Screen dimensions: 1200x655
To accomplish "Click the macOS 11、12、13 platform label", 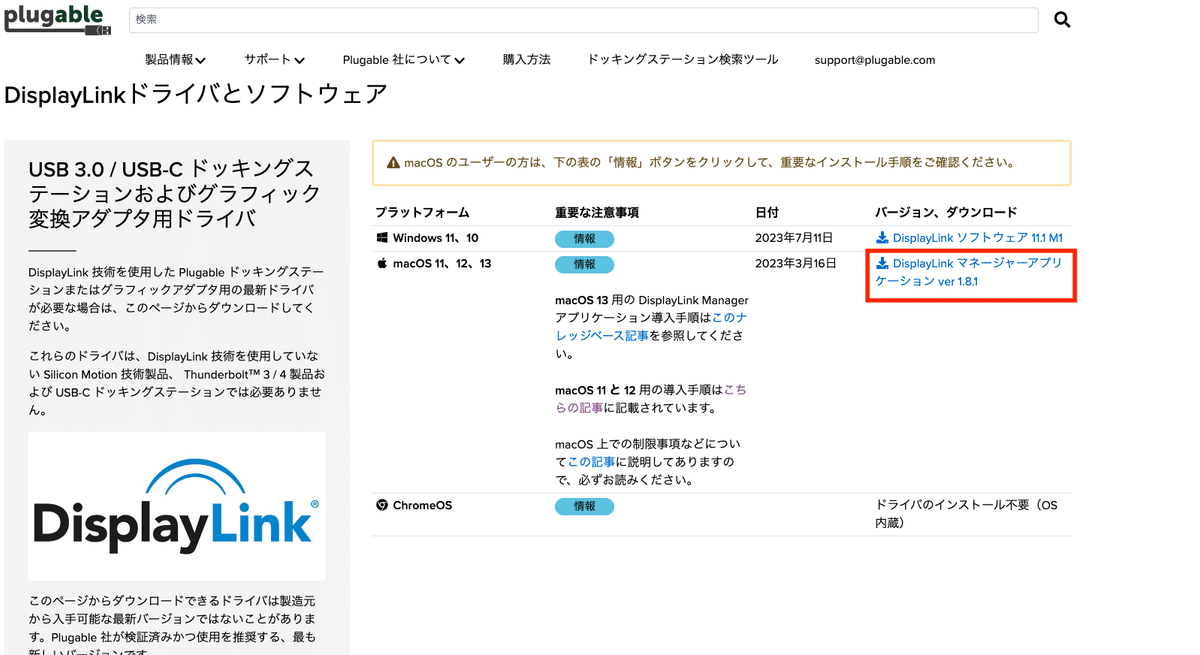I will 442,264.
